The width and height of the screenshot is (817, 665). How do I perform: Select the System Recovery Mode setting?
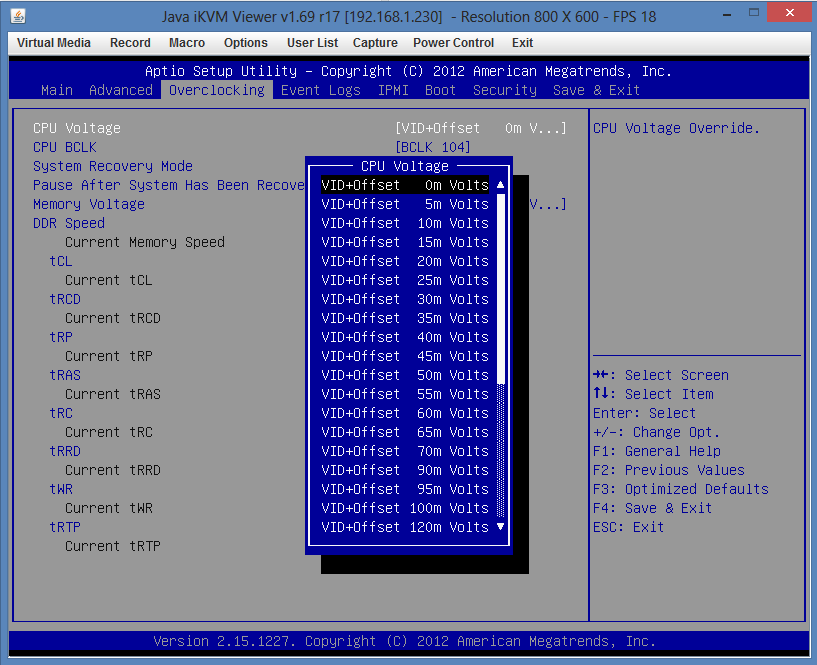[113, 166]
